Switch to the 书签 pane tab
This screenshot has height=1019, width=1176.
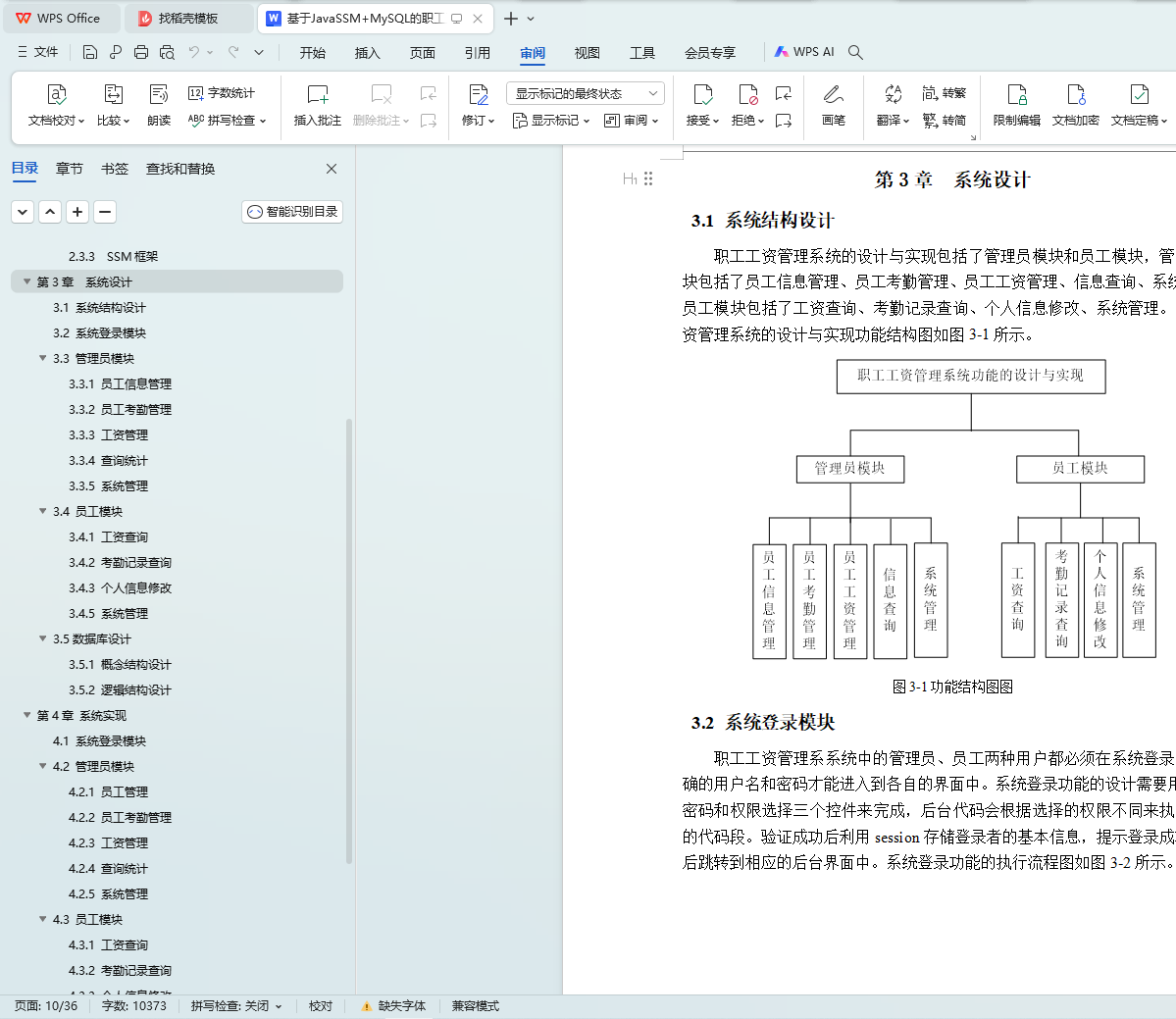tap(115, 169)
